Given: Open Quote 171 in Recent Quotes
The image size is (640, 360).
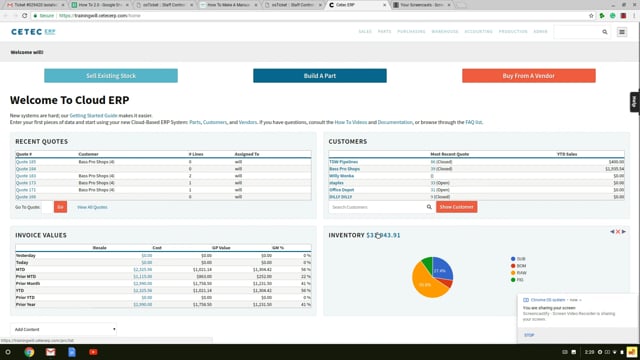Looking at the screenshot, I should pyautogui.click(x=26, y=190).
